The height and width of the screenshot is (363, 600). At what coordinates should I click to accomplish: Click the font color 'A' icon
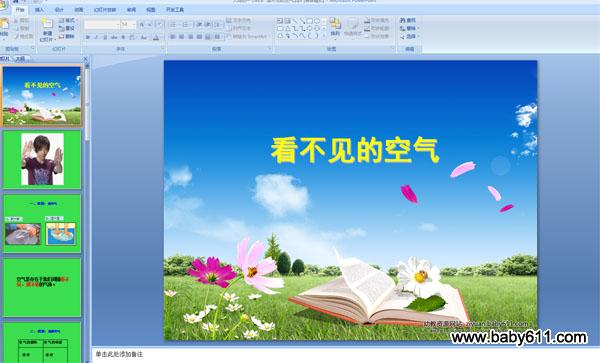pos(156,37)
